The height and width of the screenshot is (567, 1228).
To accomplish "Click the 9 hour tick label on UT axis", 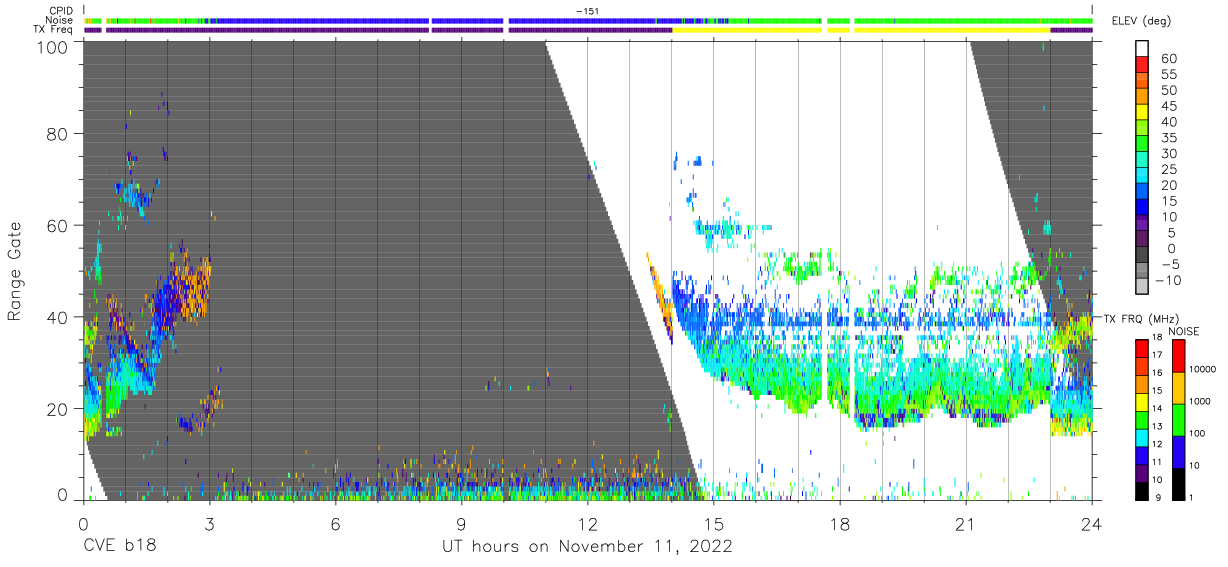I will point(461,523).
